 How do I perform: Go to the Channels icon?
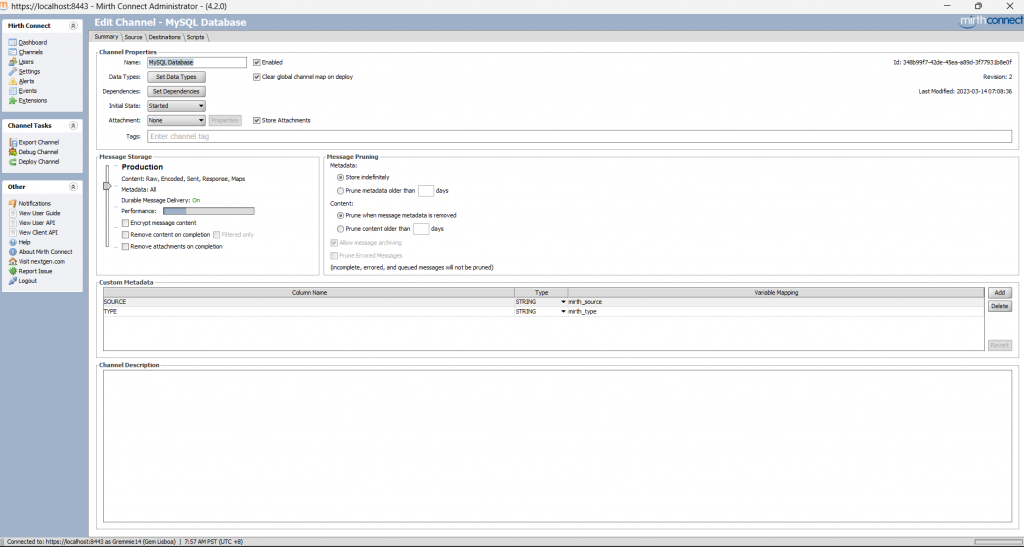coord(12,52)
